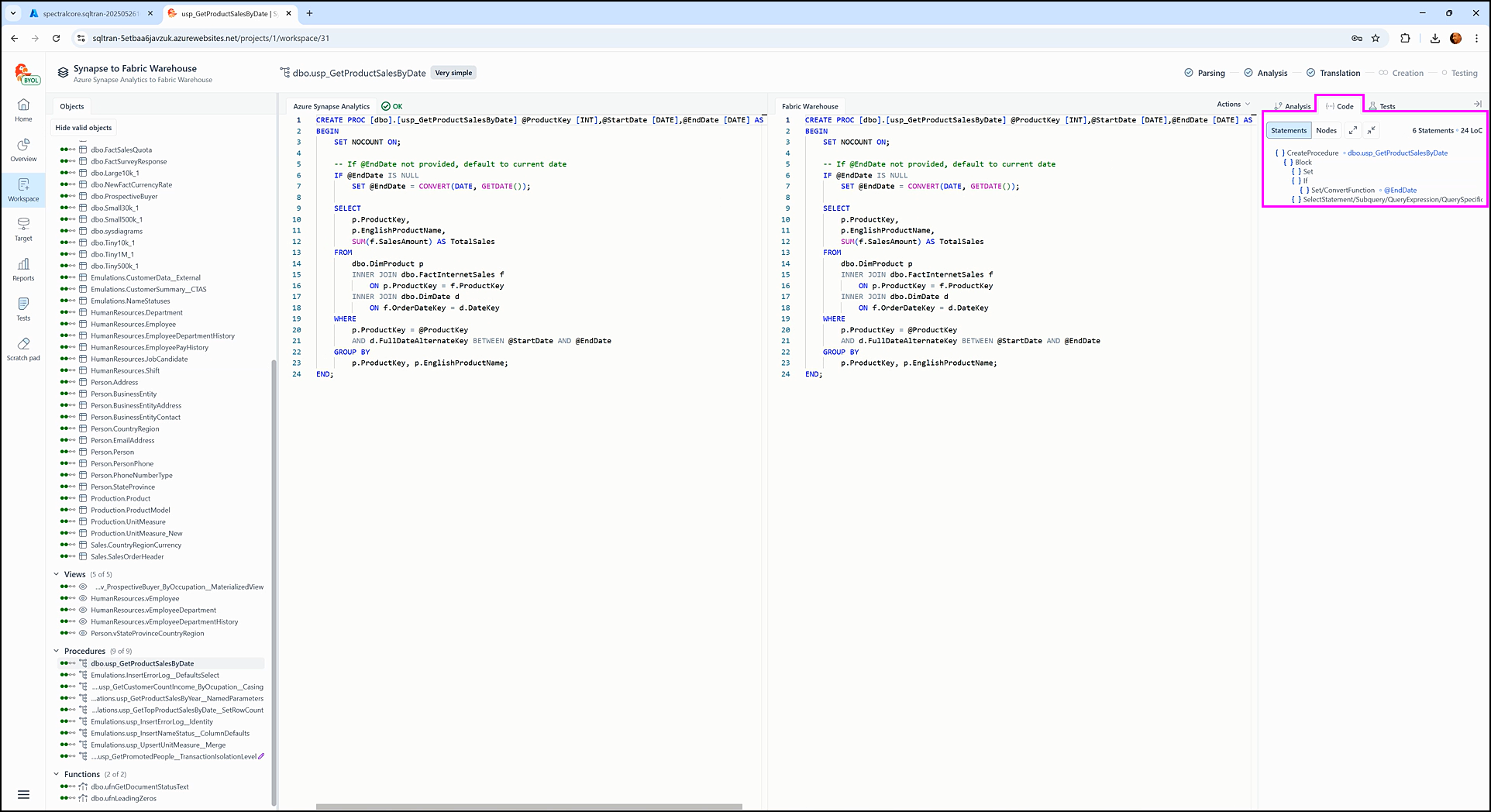This screenshot has height=812, width=1491.
Task: Collapse the right side panel arrow
Action: click(1477, 104)
